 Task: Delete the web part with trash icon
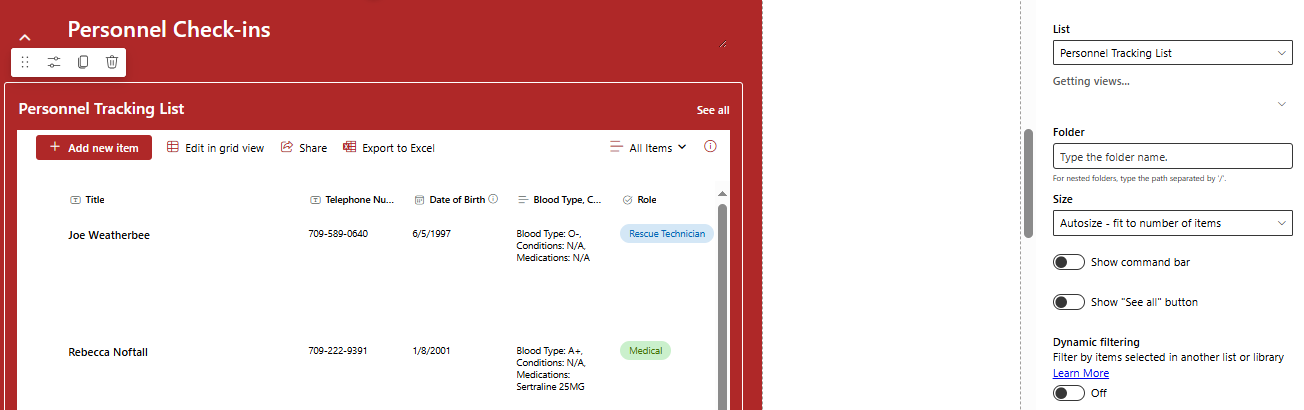(112, 62)
